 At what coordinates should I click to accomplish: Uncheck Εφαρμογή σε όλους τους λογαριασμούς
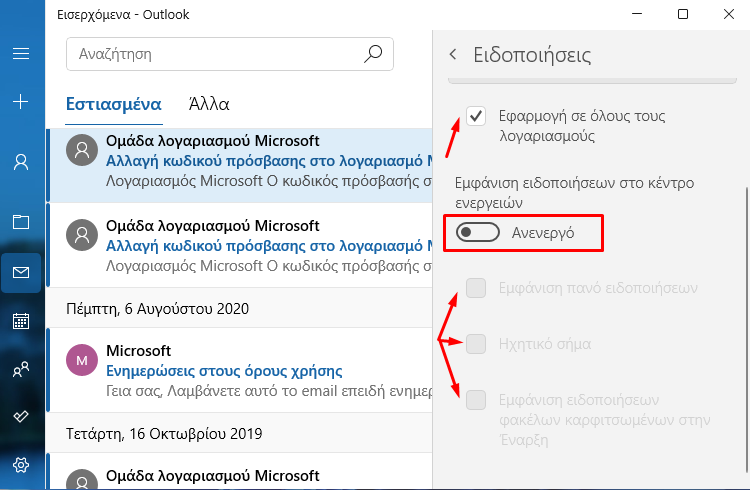(x=476, y=116)
